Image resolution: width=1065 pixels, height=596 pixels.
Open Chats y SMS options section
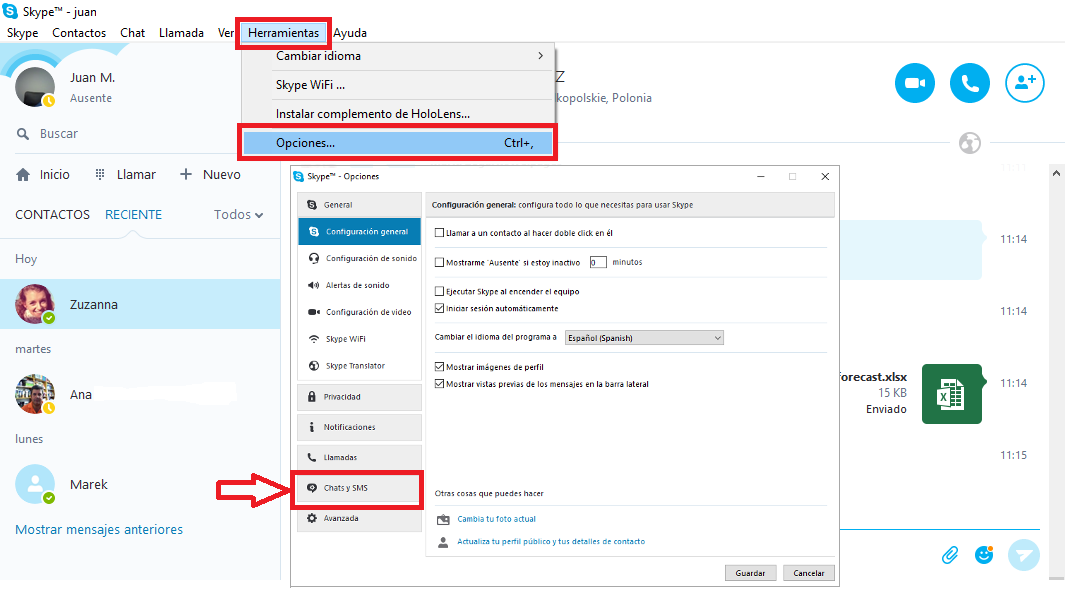(359, 488)
